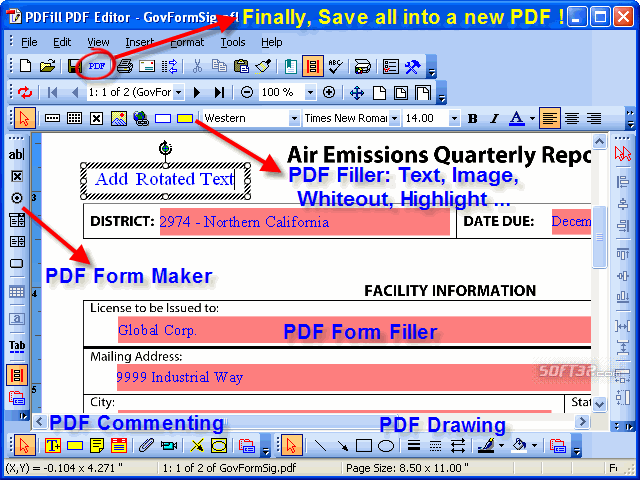The height and width of the screenshot is (480, 640).
Task: Add sticky note comment tool
Action: coord(97,445)
